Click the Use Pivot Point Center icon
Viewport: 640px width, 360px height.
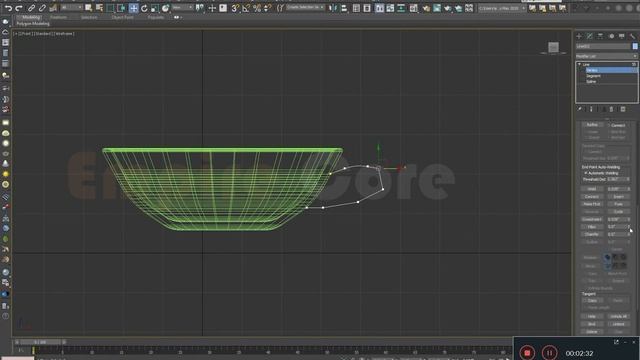click(x=199, y=8)
